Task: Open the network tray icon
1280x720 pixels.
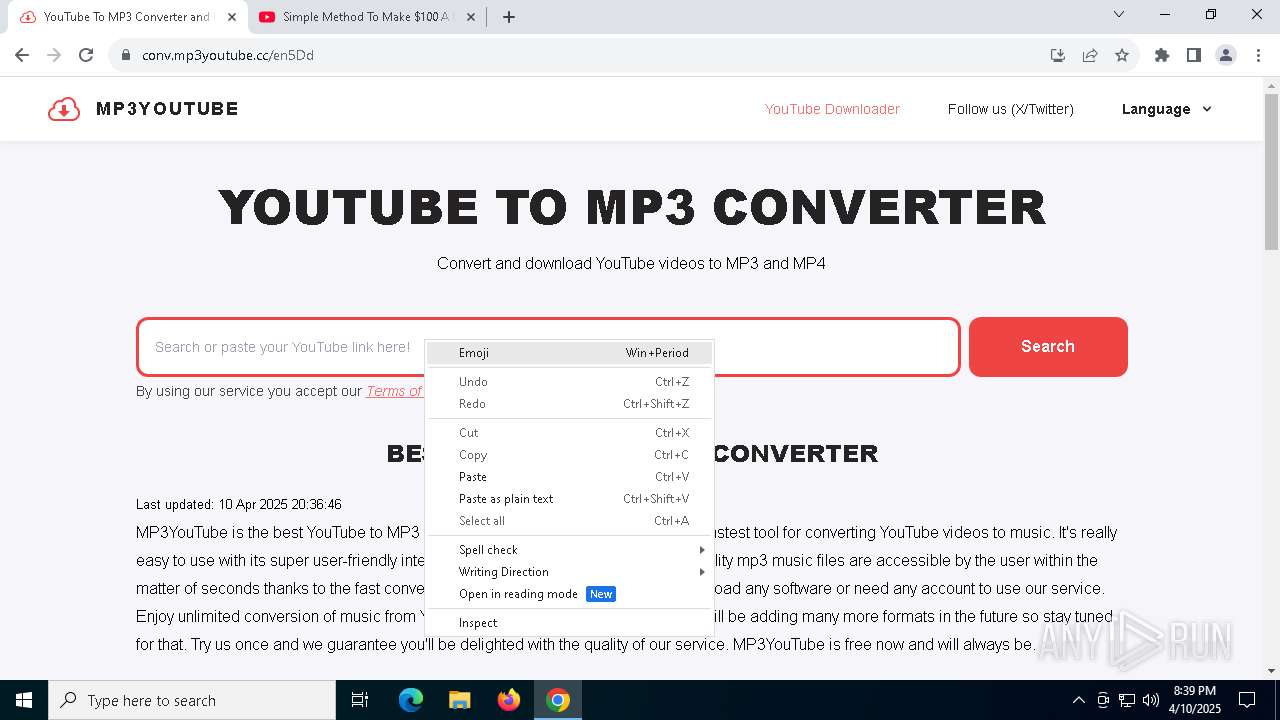Action: [1127, 700]
